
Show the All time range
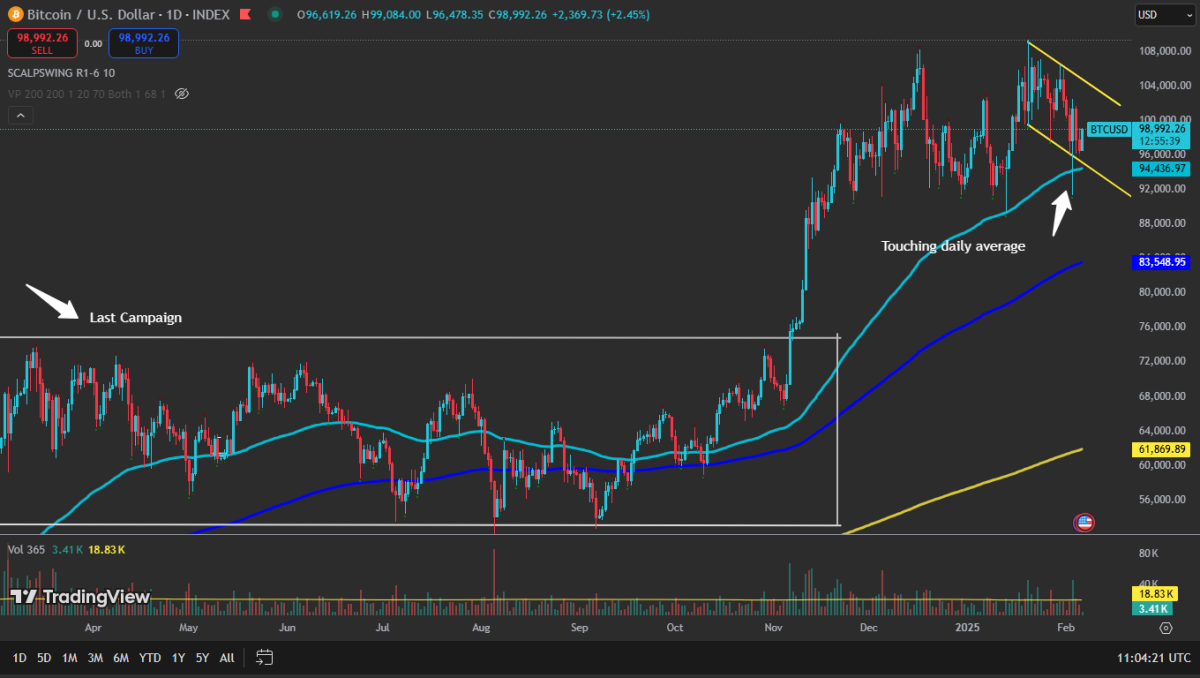click(227, 657)
